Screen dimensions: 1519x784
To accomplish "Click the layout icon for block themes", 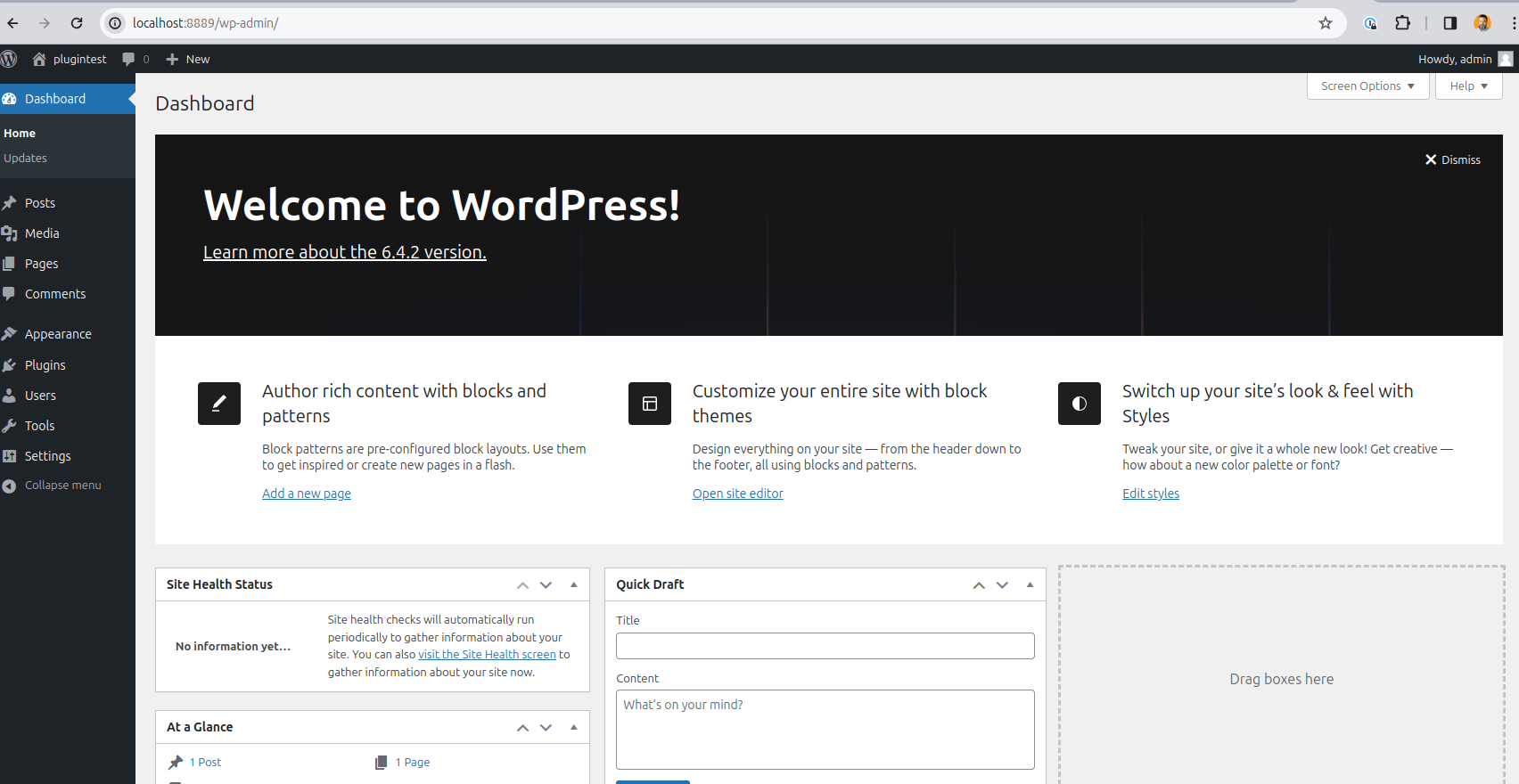I will pyautogui.click(x=650, y=404).
